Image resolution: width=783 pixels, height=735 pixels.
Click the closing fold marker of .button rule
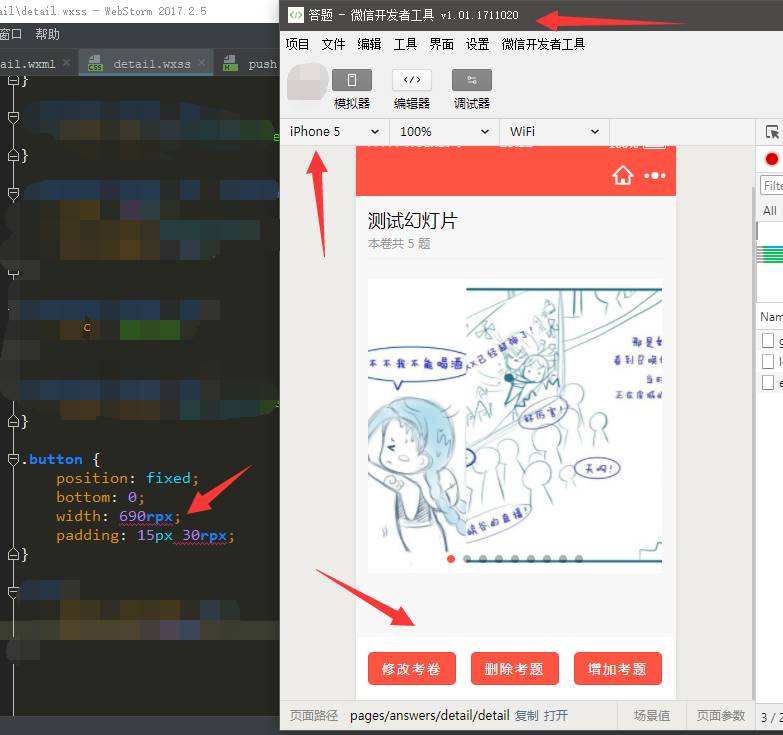point(13,554)
